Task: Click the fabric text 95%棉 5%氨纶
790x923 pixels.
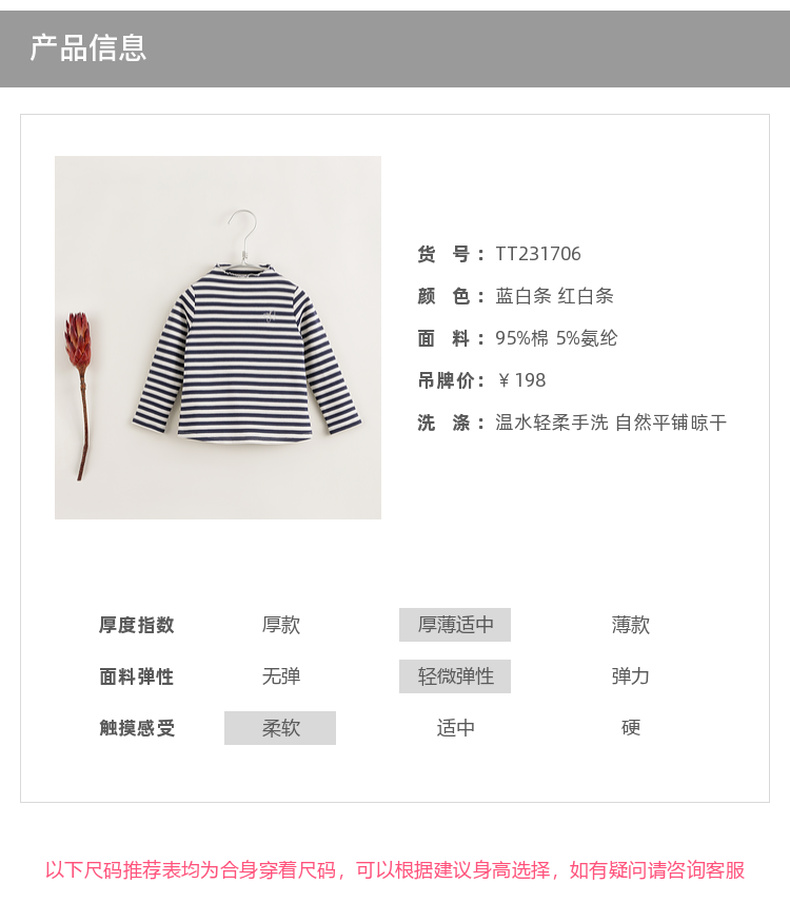Action: [556, 338]
